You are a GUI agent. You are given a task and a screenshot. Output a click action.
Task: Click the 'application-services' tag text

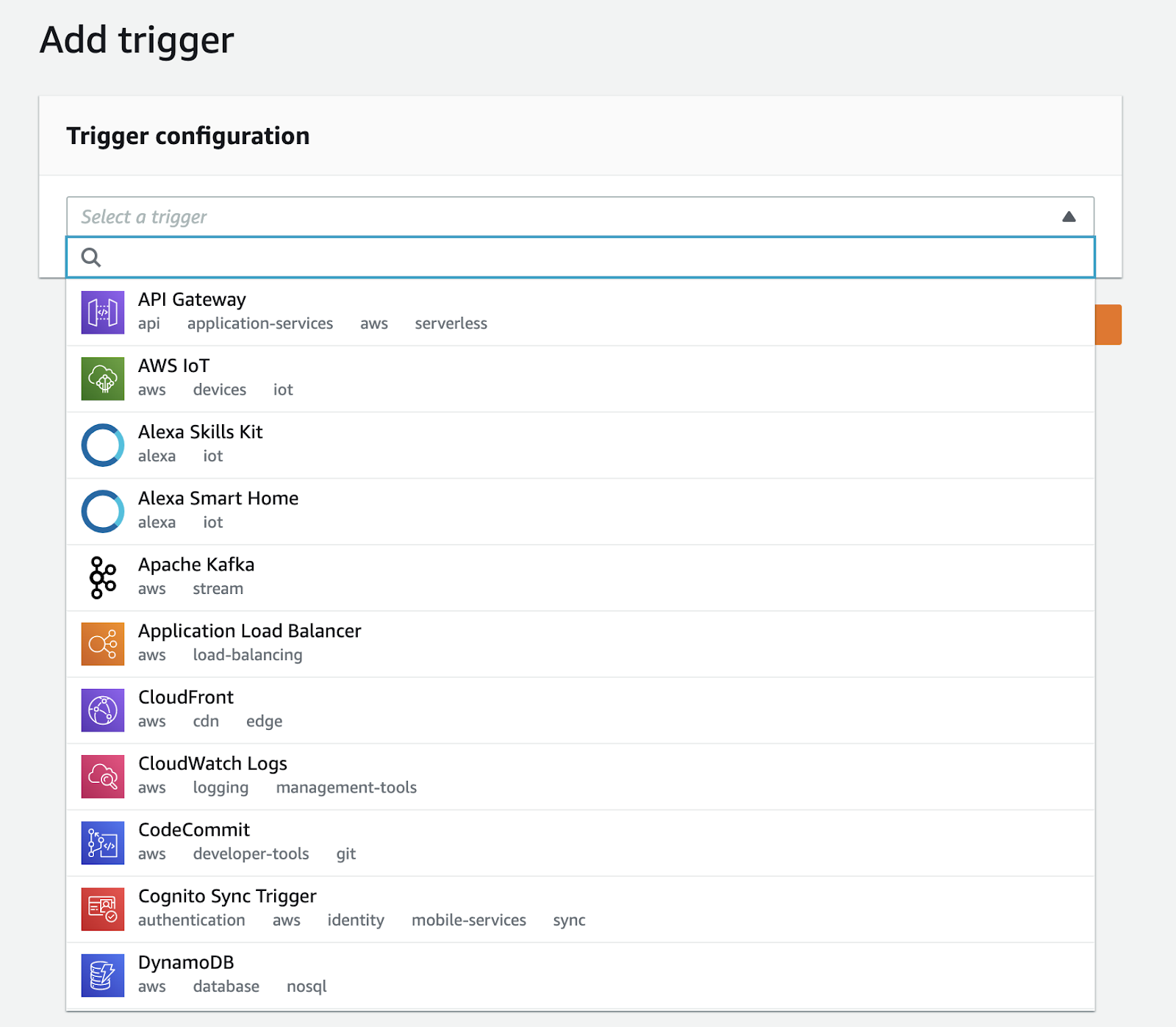[260, 324]
